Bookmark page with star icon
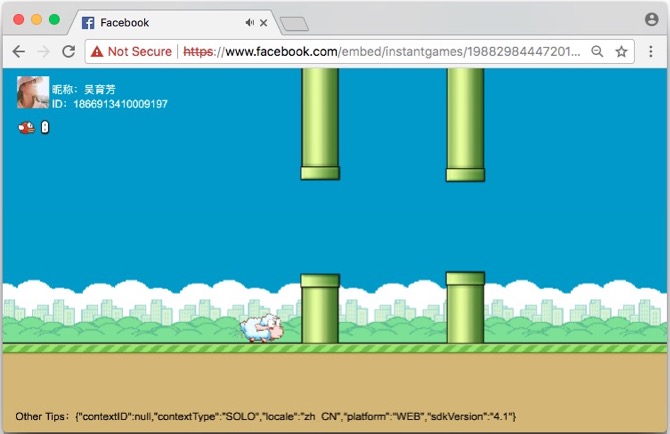This screenshot has width=670, height=434. 621,52
